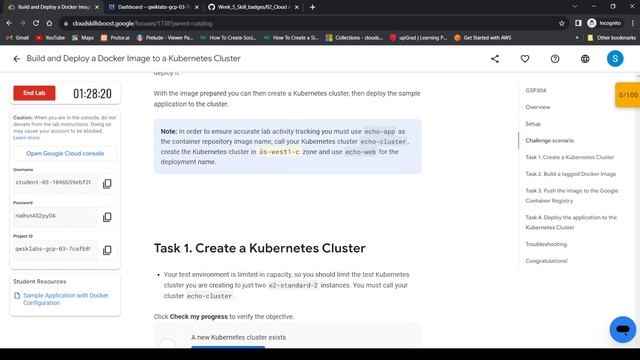Copy the username to clipboard

107,184
